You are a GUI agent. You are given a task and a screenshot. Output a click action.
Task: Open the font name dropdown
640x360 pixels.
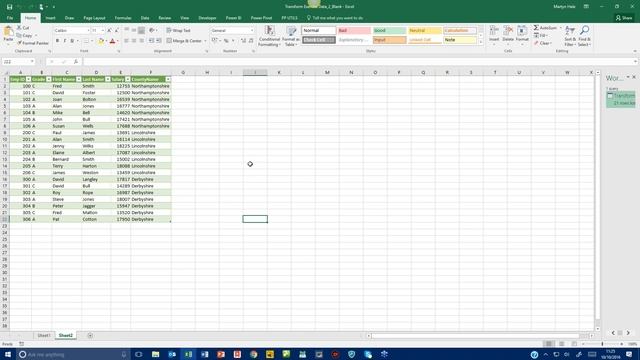88,31
